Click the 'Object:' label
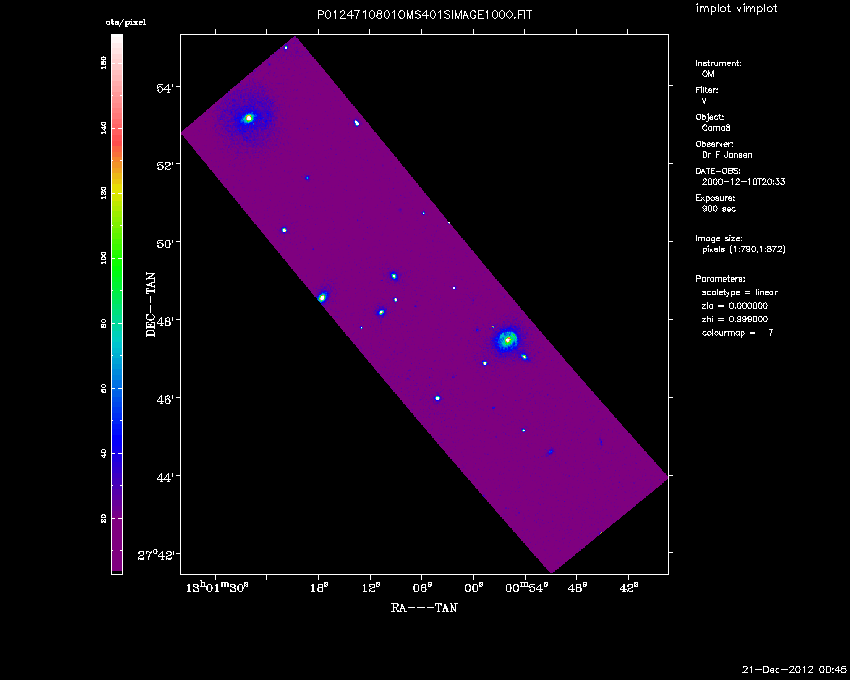 (710, 117)
